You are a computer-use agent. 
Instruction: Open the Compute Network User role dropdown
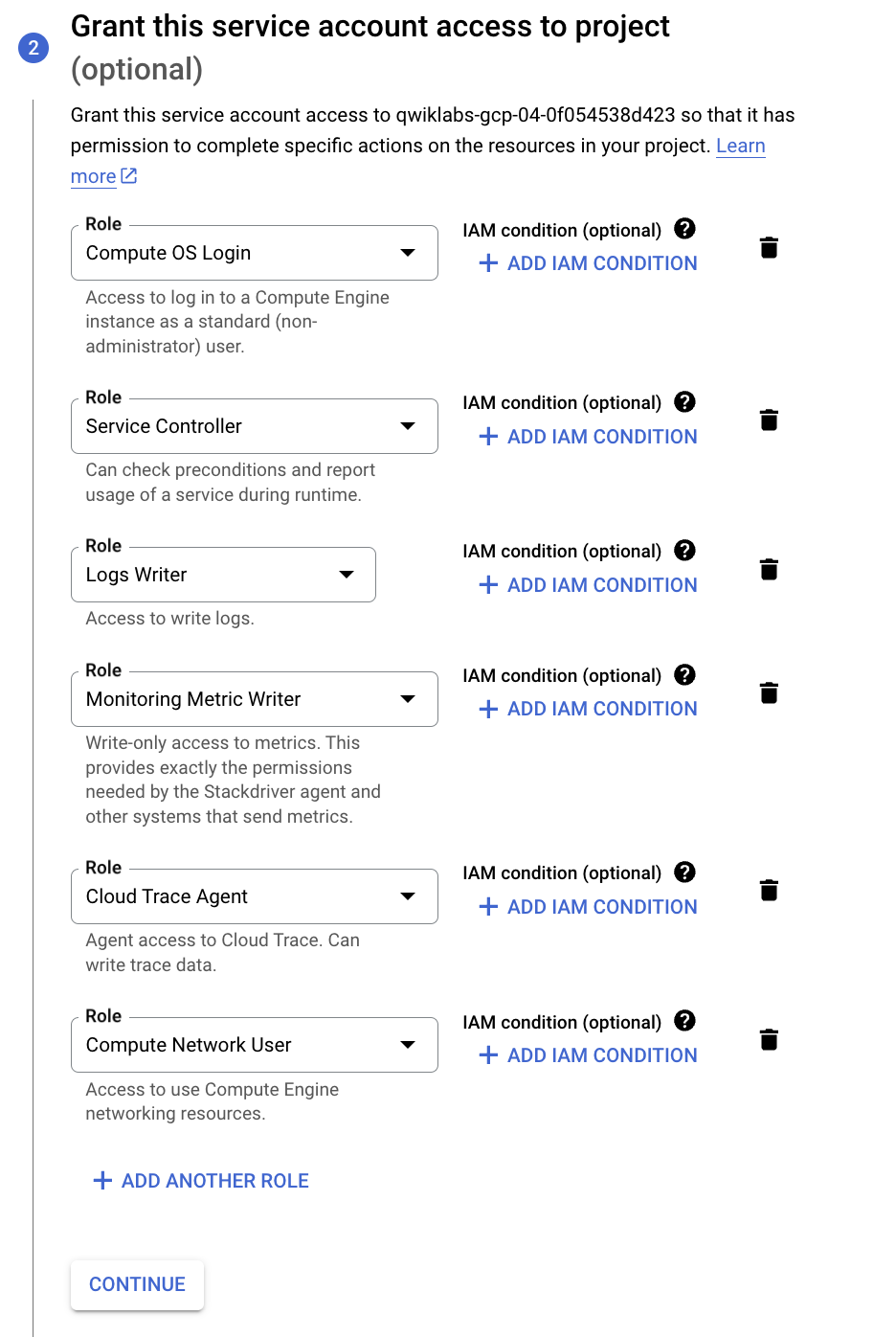pos(255,1045)
